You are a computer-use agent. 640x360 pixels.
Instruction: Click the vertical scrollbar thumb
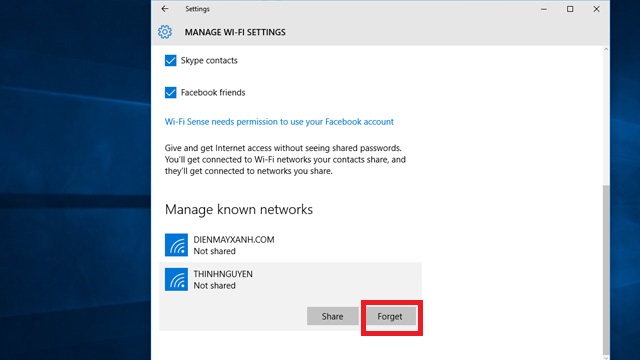tap(606, 269)
